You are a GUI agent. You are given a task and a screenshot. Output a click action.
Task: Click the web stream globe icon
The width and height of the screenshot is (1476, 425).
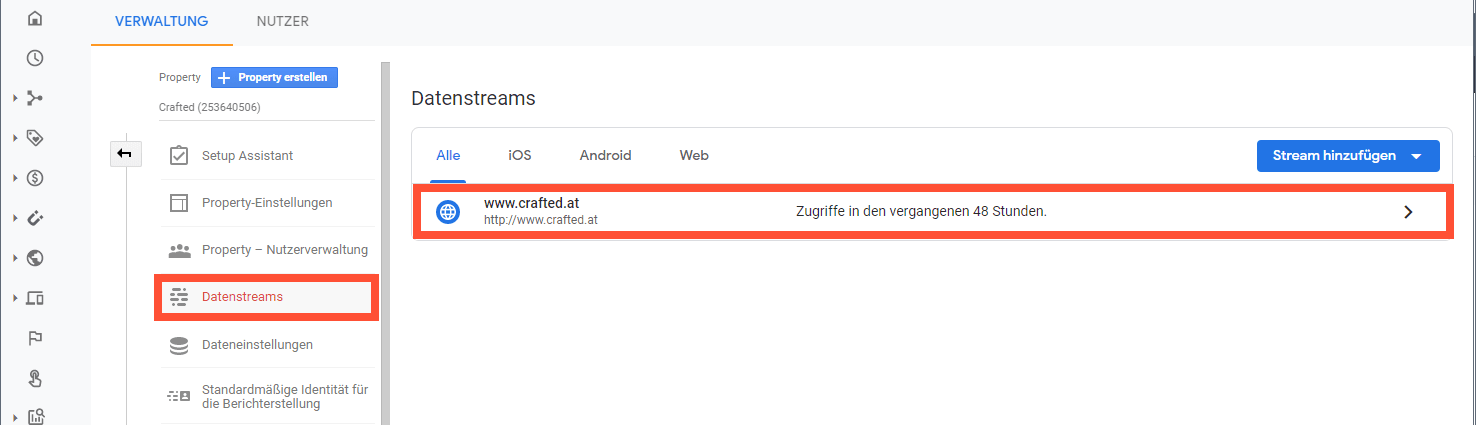pos(448,212)
